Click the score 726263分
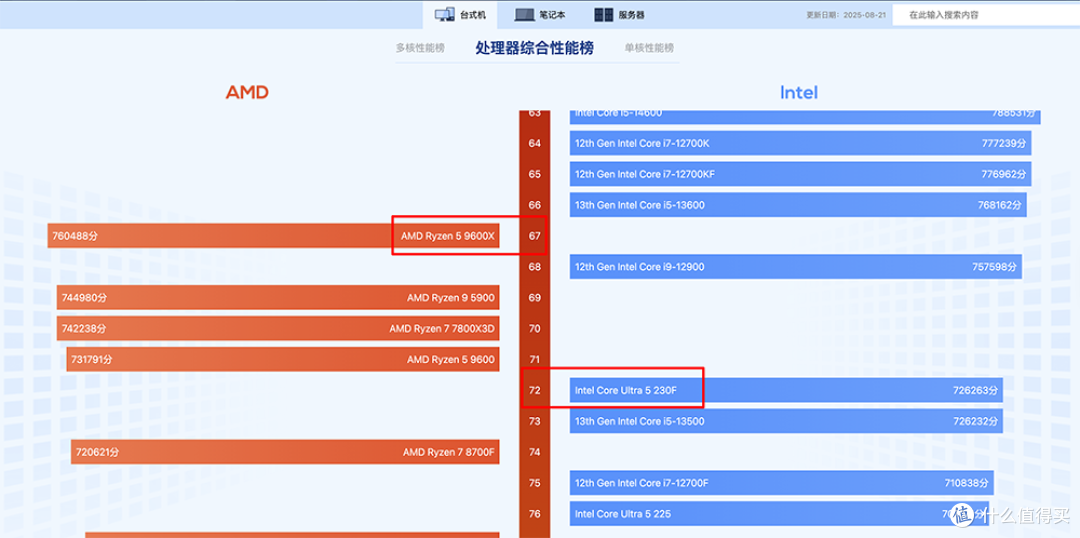Viewport: 1080px width, 538px height. click(x=976, y=391)
